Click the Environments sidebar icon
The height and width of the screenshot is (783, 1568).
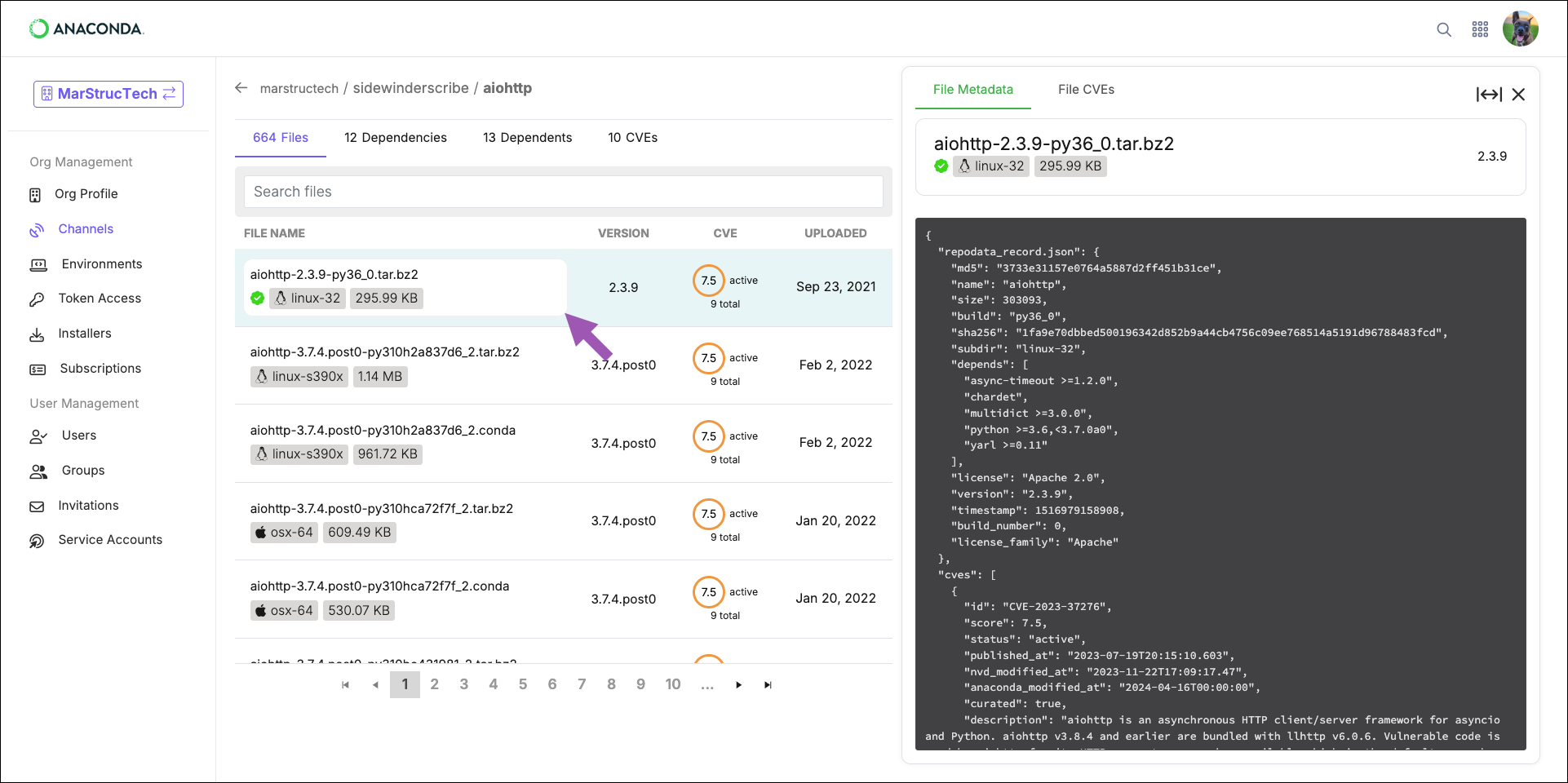pos(38,265)
